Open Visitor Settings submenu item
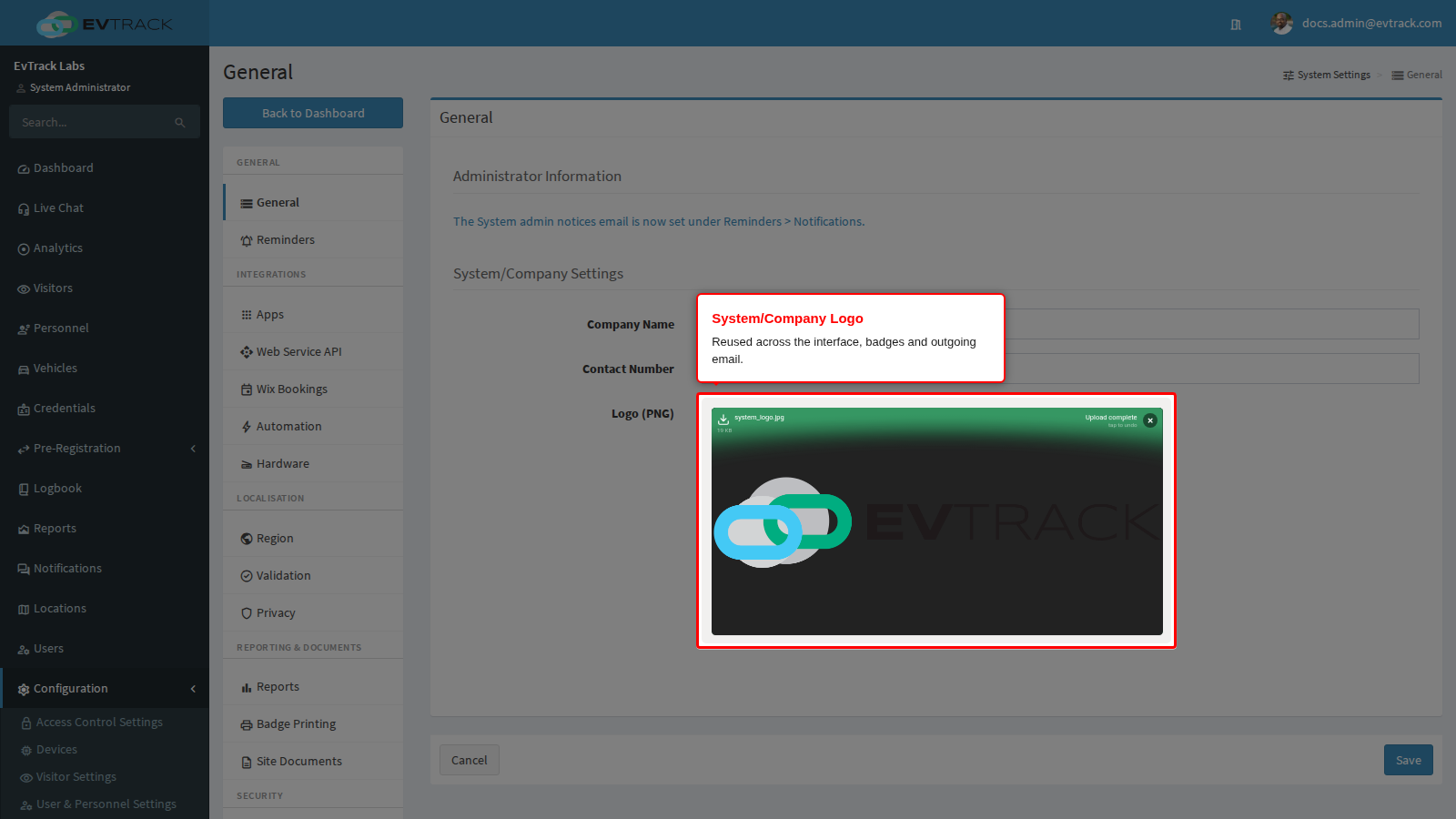The height and width of the screenshot is (819, 1456). tap(105, 777)
